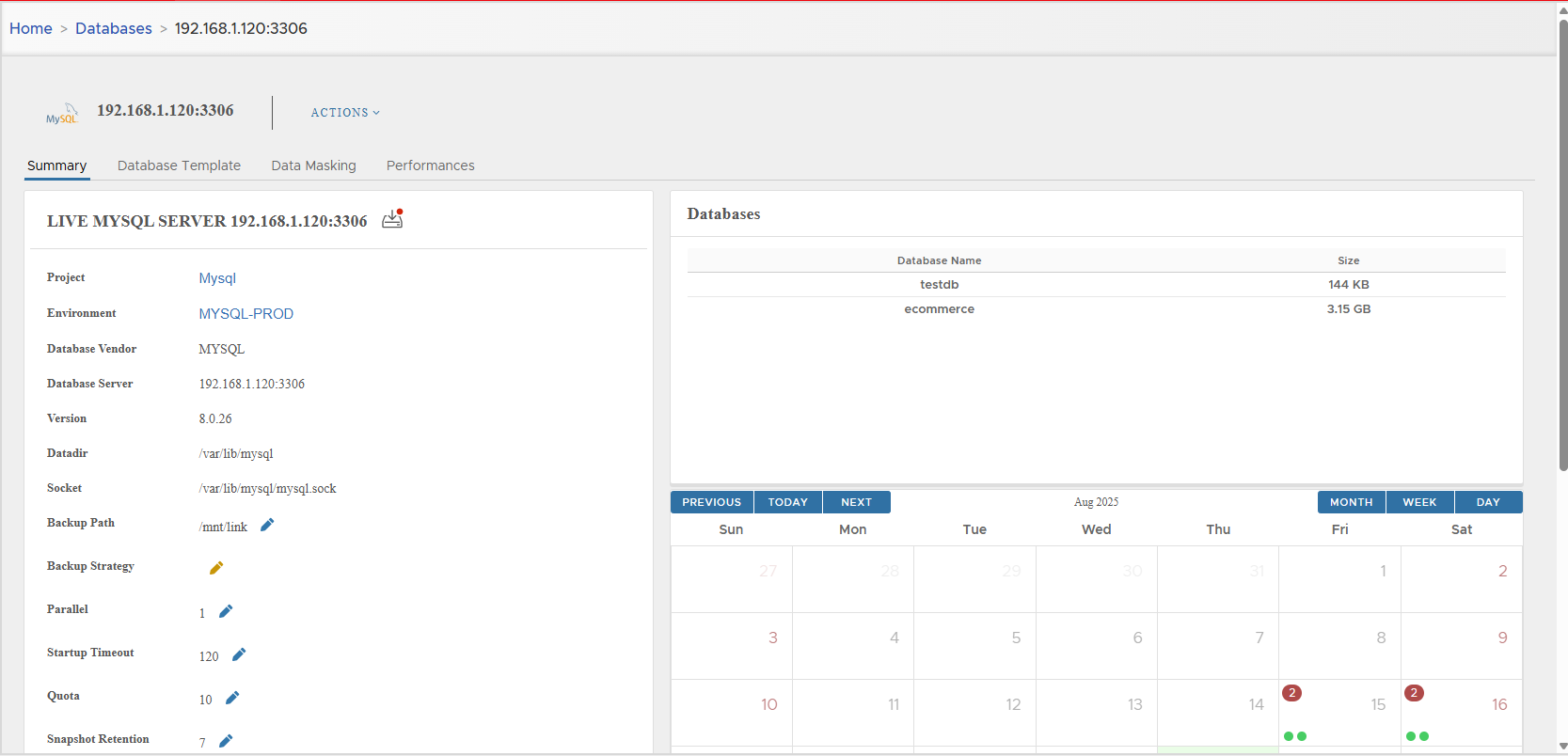This screenshot has height=756, width=1568.
Task: Jump to TODAY in the calendar
Action: pyautogui.click(x=787, y=502)
